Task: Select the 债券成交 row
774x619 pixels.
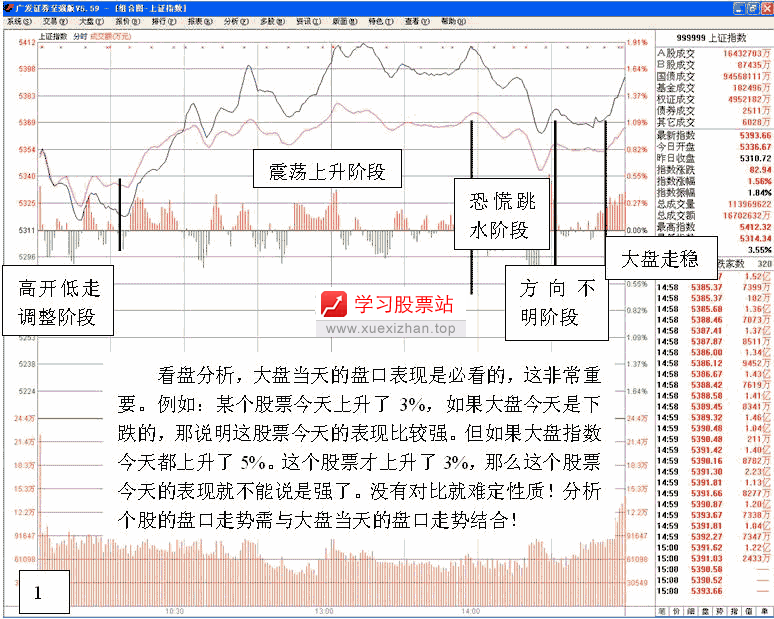Action: 713,111
